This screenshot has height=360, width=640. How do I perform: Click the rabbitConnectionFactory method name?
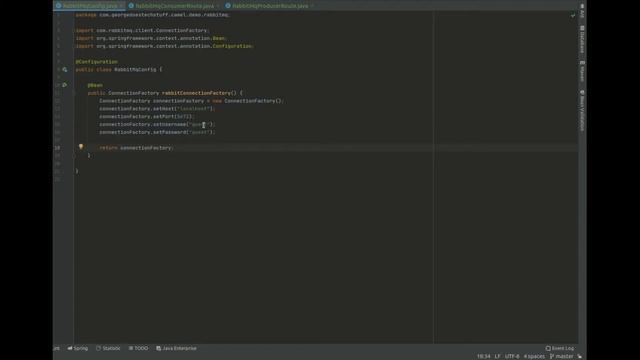pos(196,93)
